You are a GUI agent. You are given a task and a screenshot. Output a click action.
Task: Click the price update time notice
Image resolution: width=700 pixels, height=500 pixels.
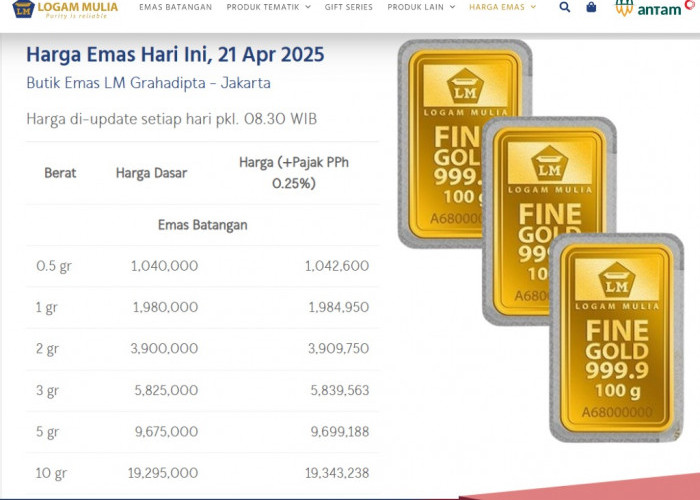pyautogui.click(x=171, y=119)
